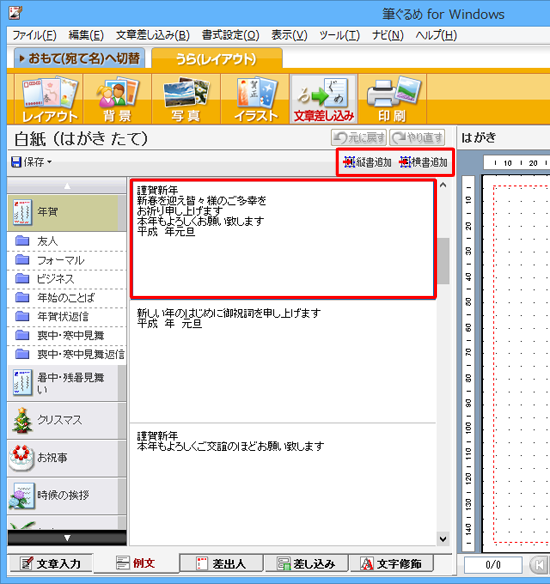Screen dimensions: 550x584
Task: Click the やり直す redo button
Action: point(417,138)
